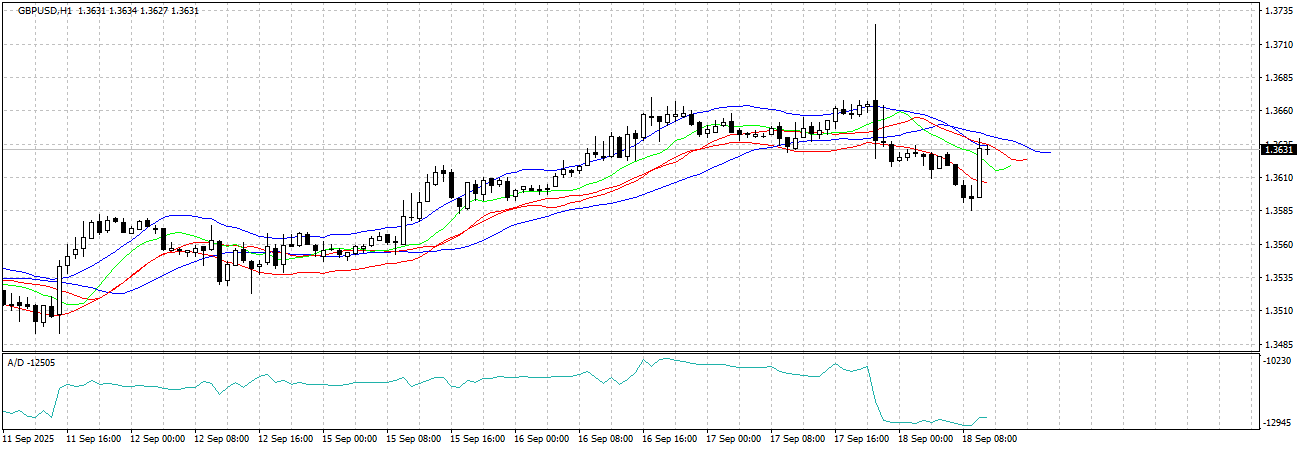
Task: Click the 1.3535 price axis label
Action: coord(1277,278)
